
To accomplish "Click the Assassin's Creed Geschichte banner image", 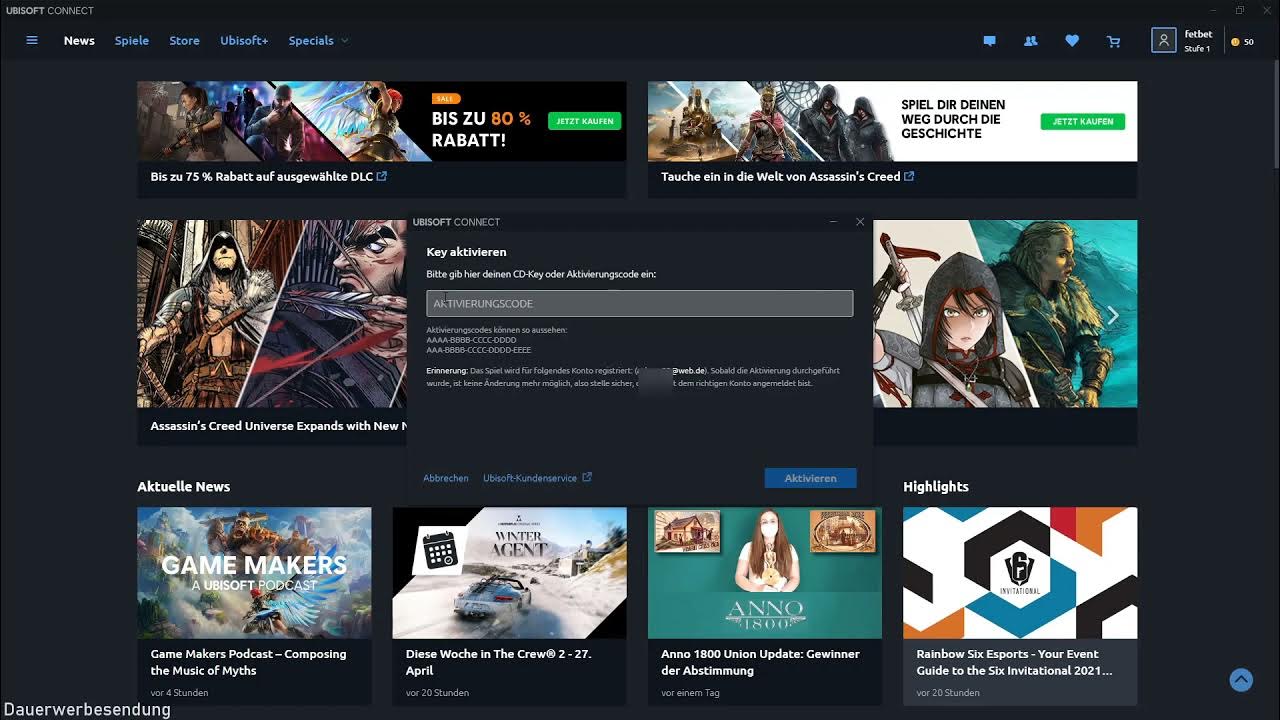I will point(893,121).
